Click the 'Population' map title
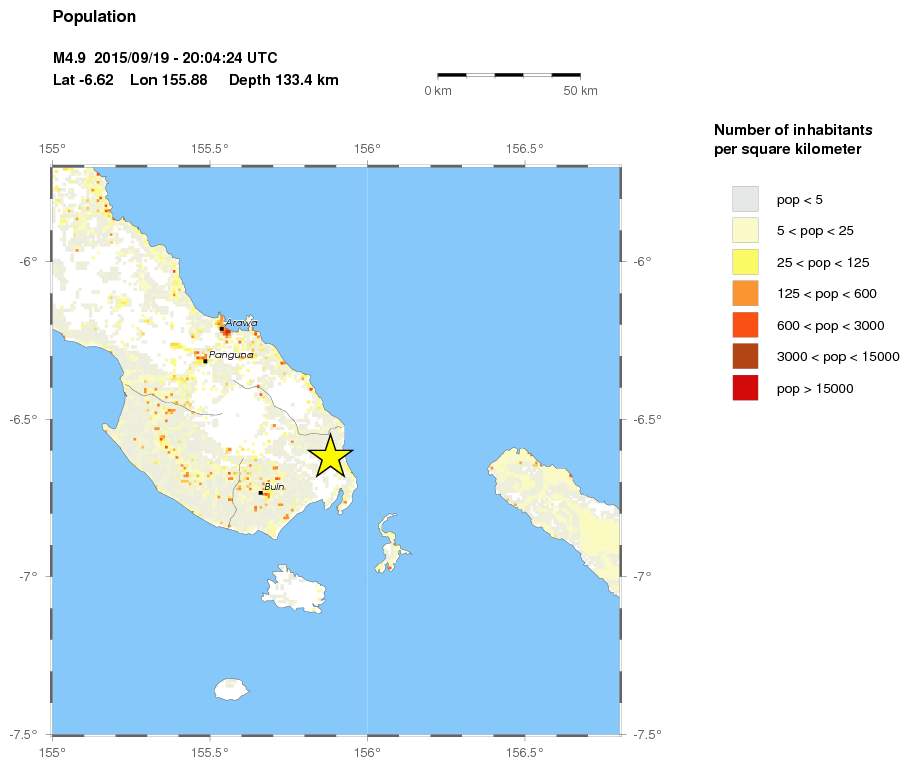The height and width of the screenshot is (767, 910). pyautogui.click(x=94, y=17)
